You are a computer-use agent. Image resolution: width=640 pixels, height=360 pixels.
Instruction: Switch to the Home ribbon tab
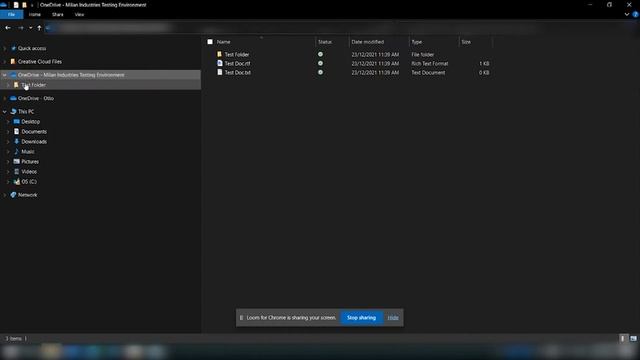[x=35, y=14]
